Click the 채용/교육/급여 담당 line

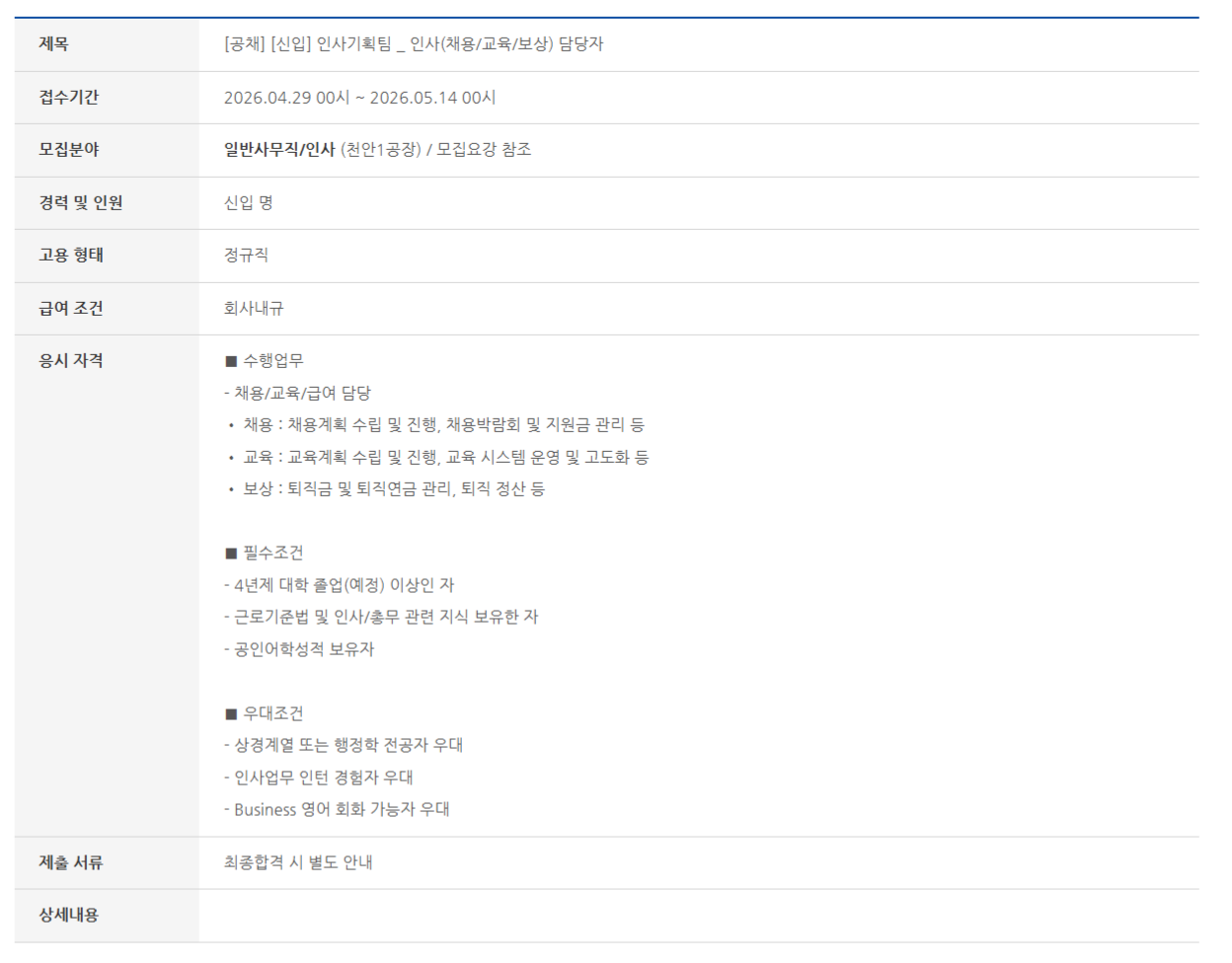point(298,393)
